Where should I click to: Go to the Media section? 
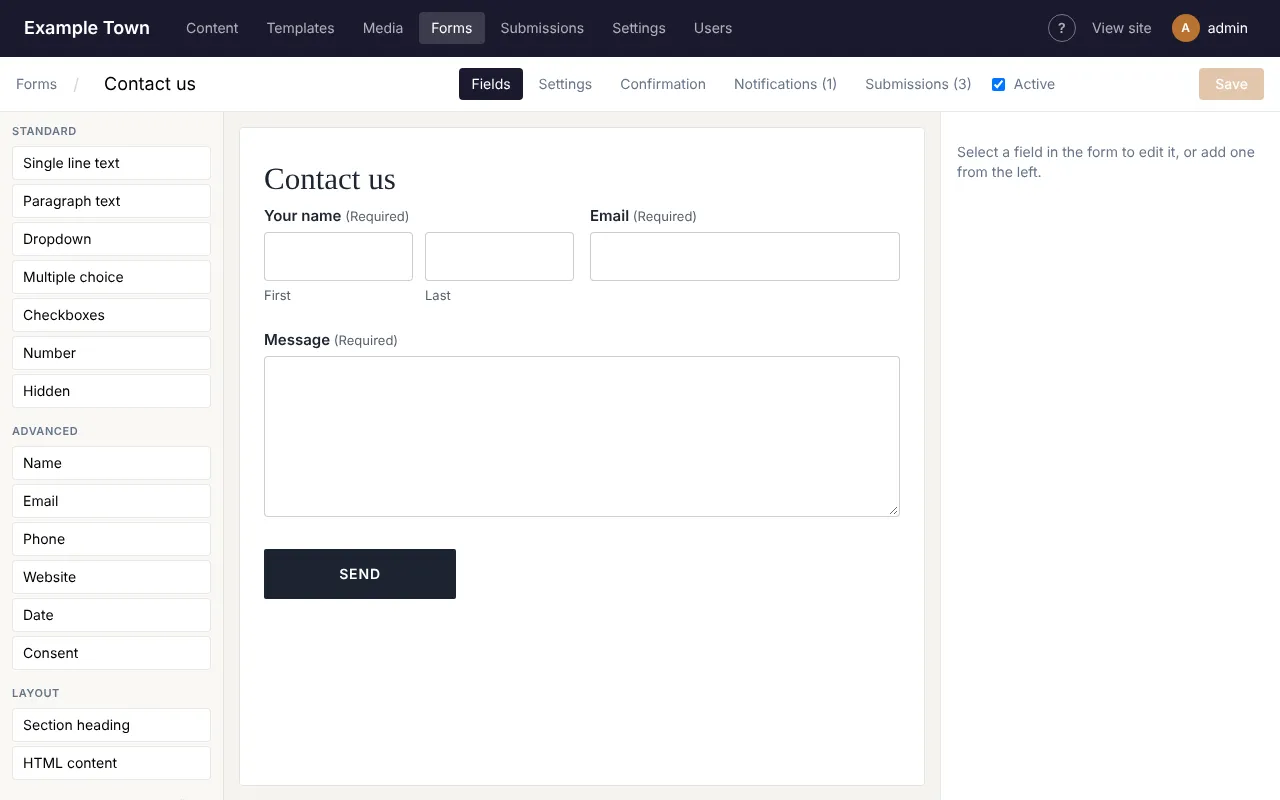pos(383,28)
